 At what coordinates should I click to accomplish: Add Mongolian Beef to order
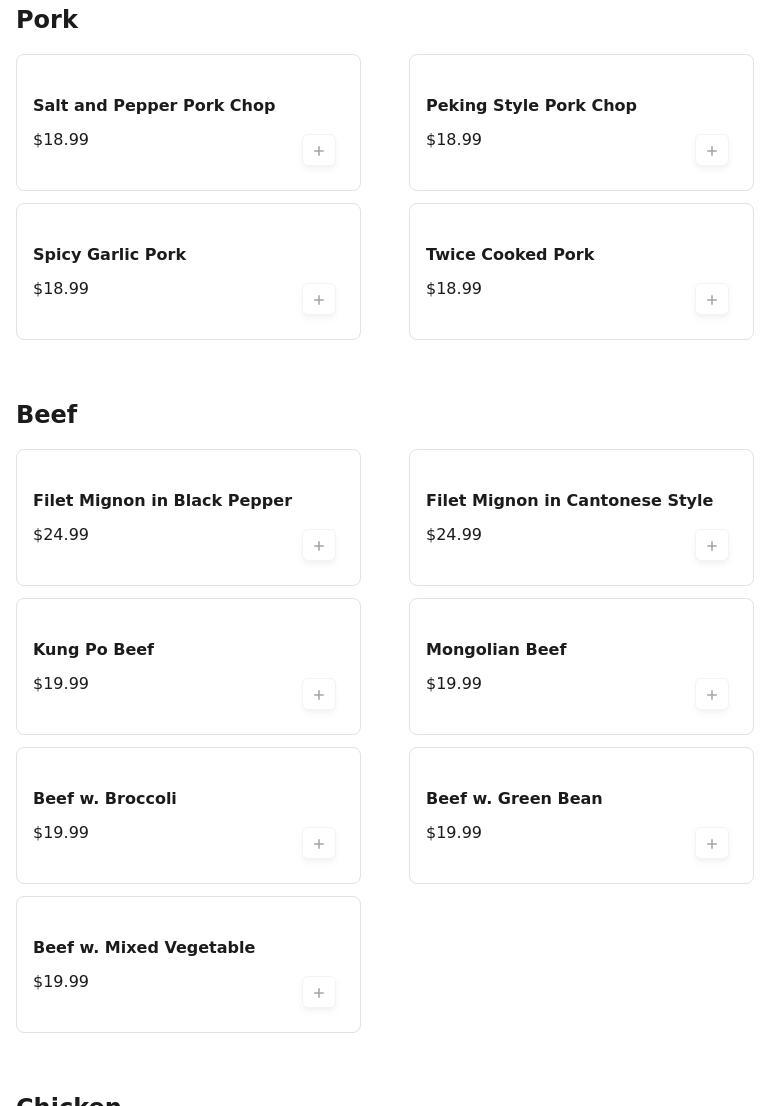[712, 695]
